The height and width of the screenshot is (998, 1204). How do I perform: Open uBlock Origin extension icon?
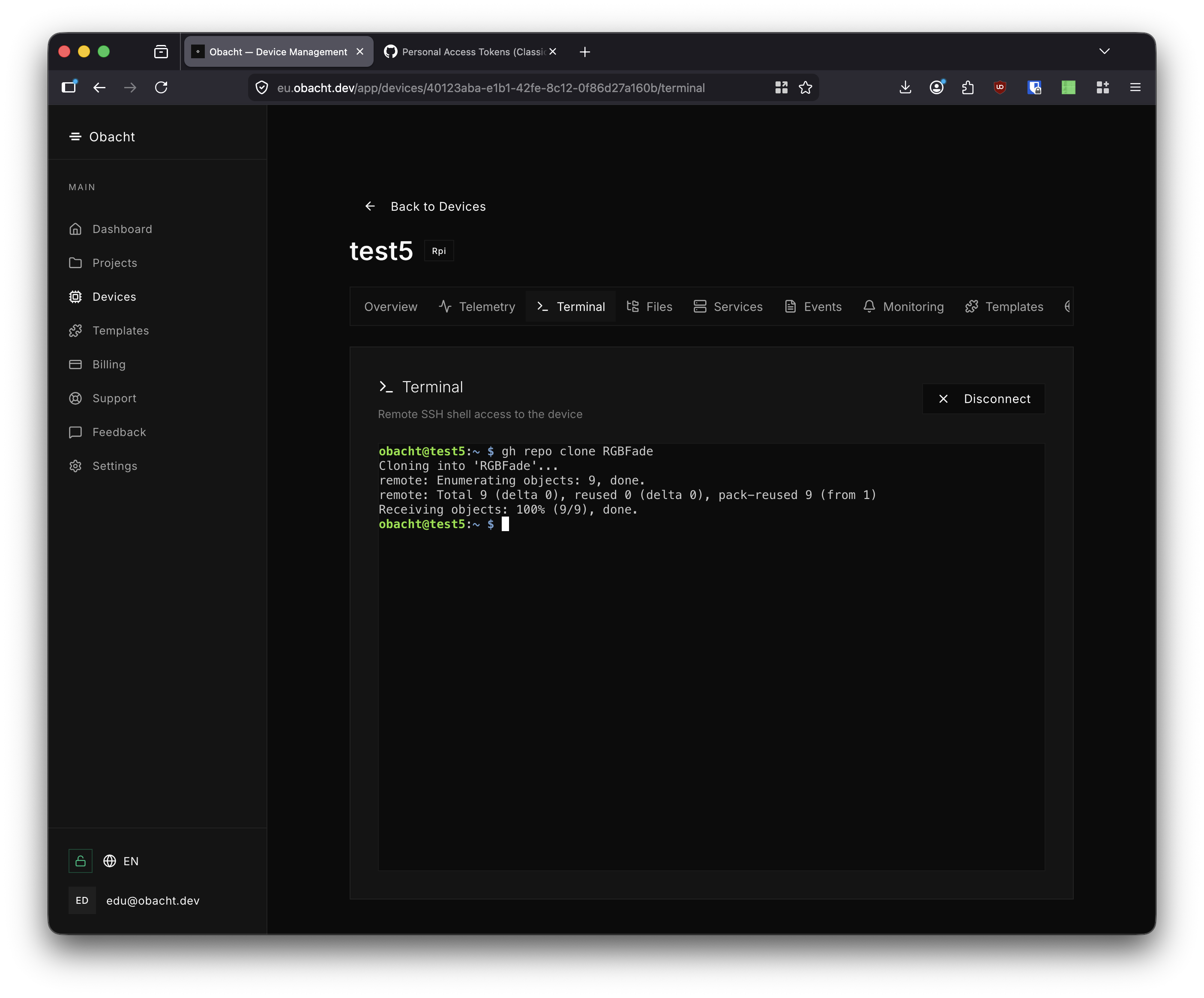click(1000, 88)
